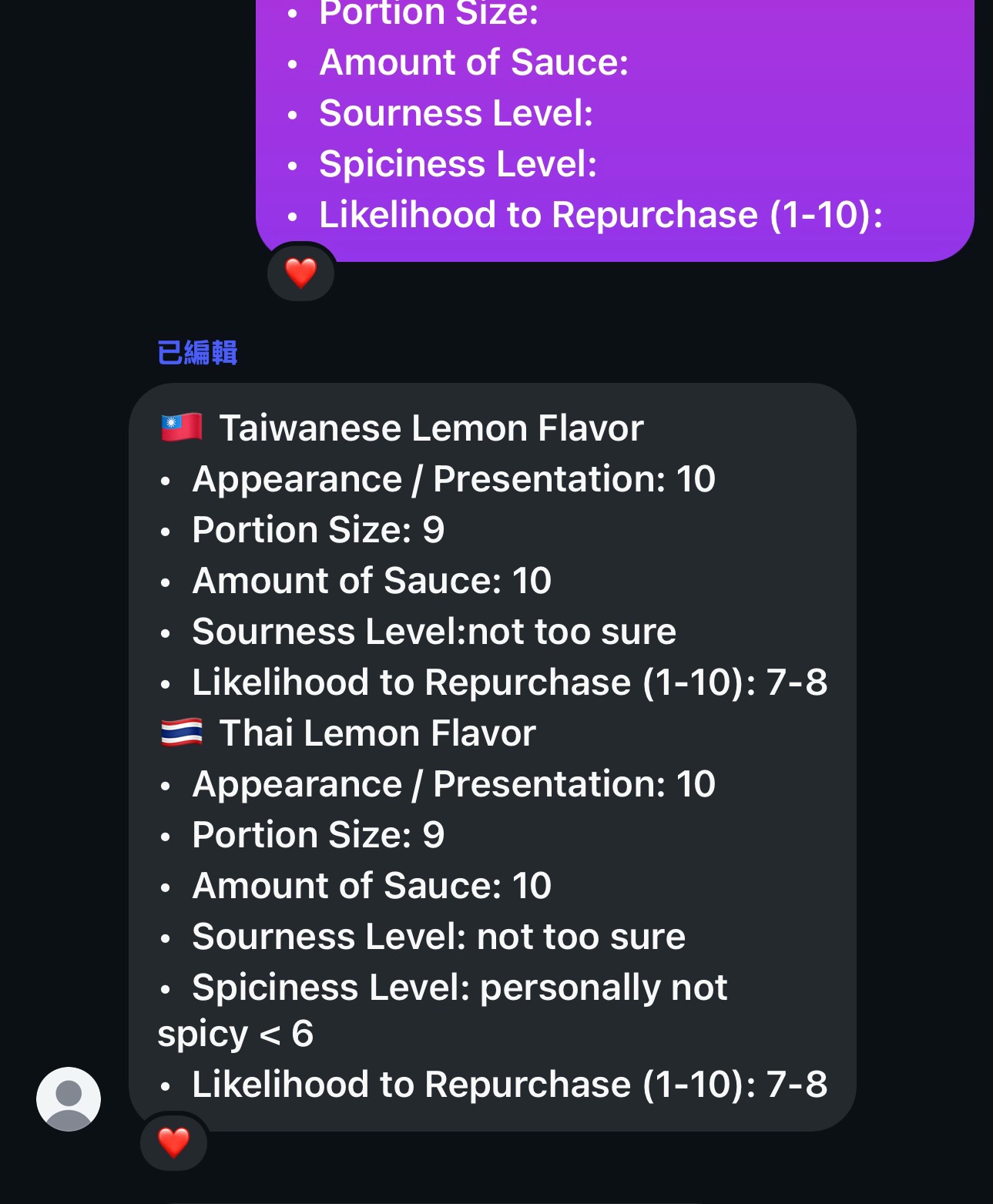The image size is (993, 1204).
Task: Tap the heart reaction under the purple message
Action: (x=300, y=273)
